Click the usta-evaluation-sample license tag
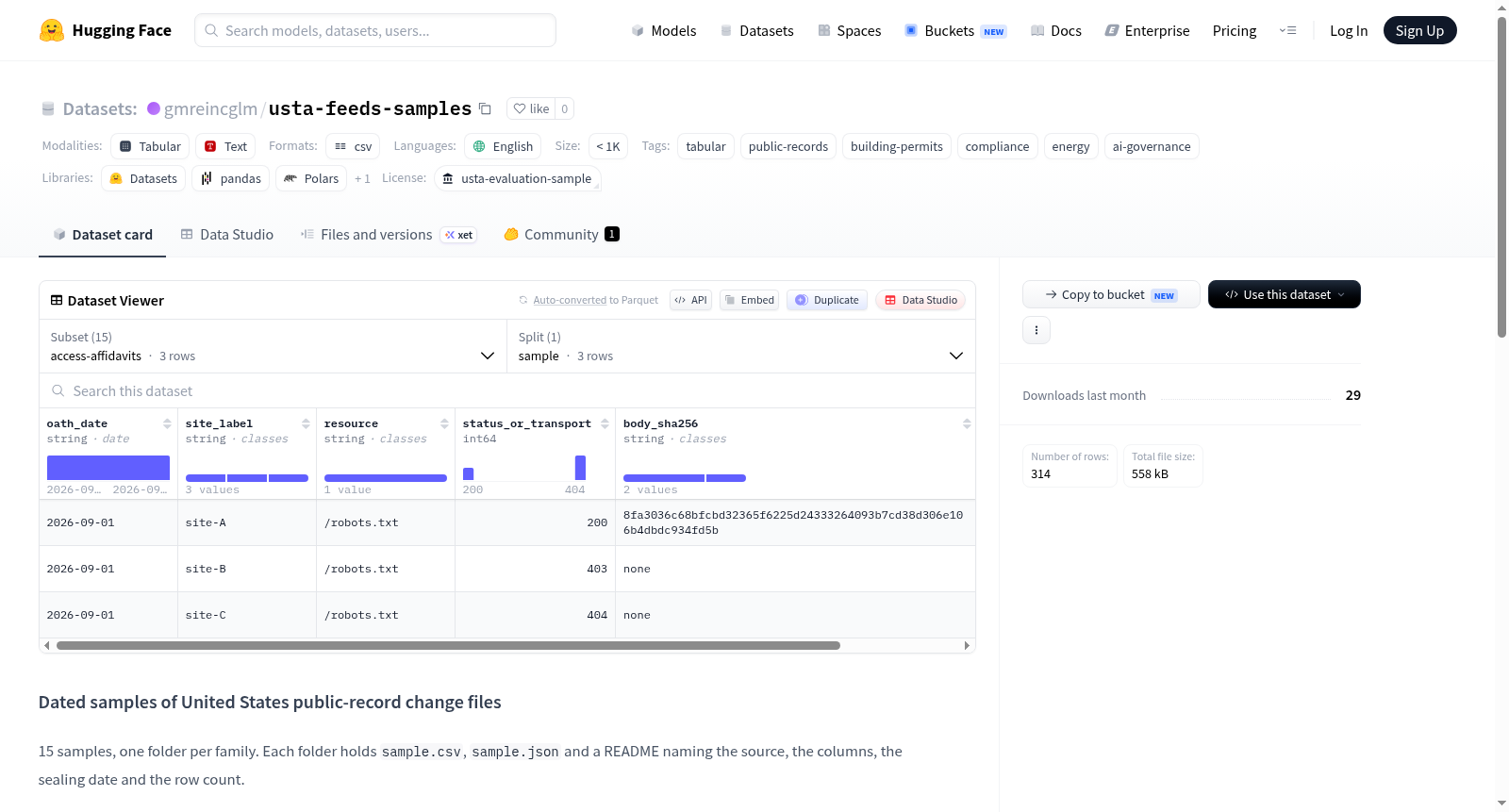The image size is (1509, 812). [x=518, y=178]
